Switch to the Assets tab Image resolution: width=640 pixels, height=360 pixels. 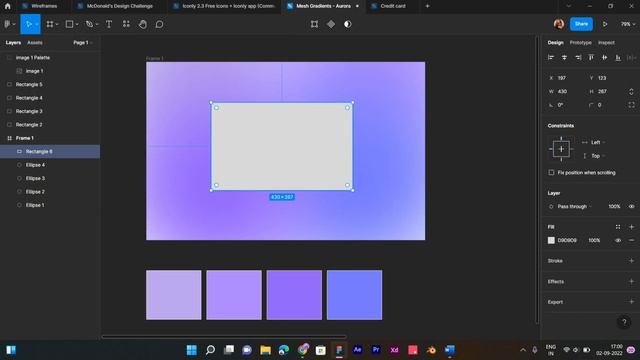[x=35, y=42]
